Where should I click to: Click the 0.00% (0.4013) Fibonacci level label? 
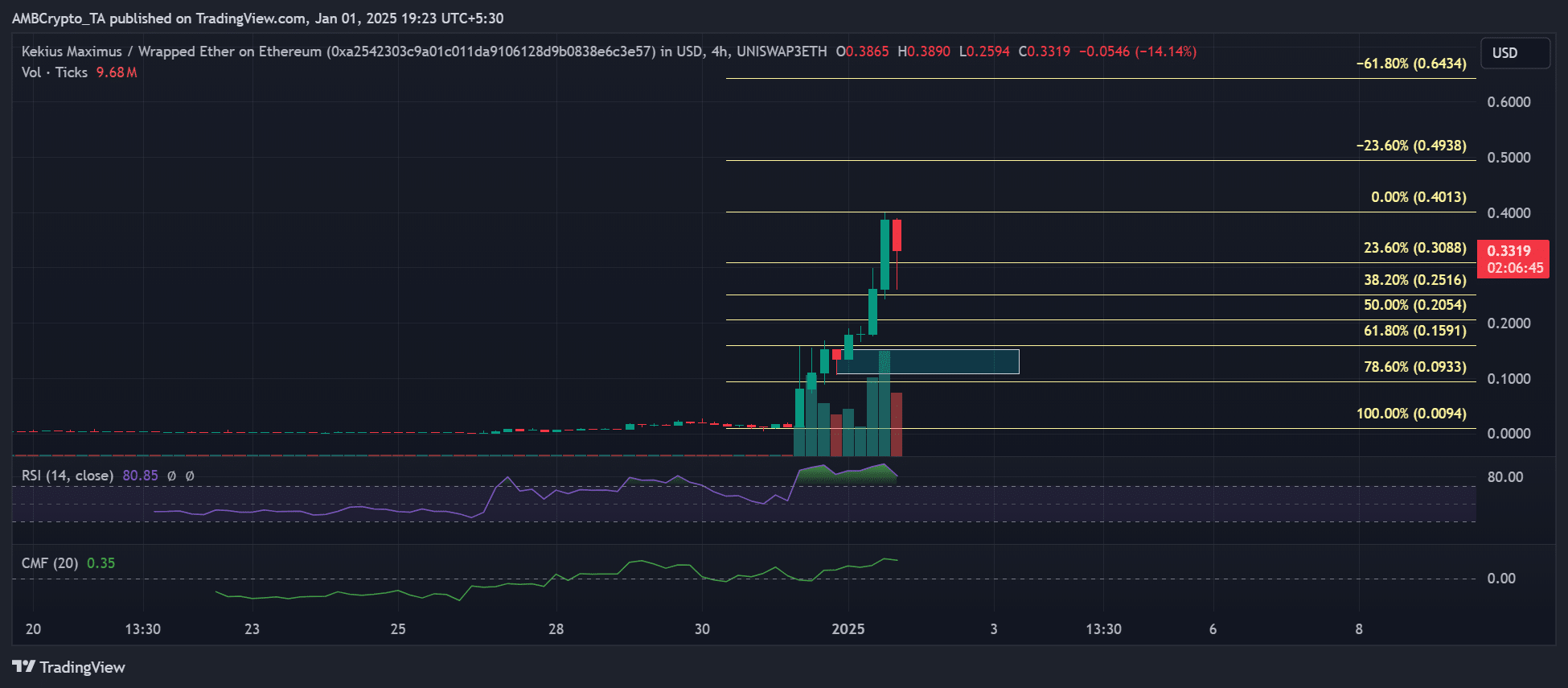(1418, 197)
